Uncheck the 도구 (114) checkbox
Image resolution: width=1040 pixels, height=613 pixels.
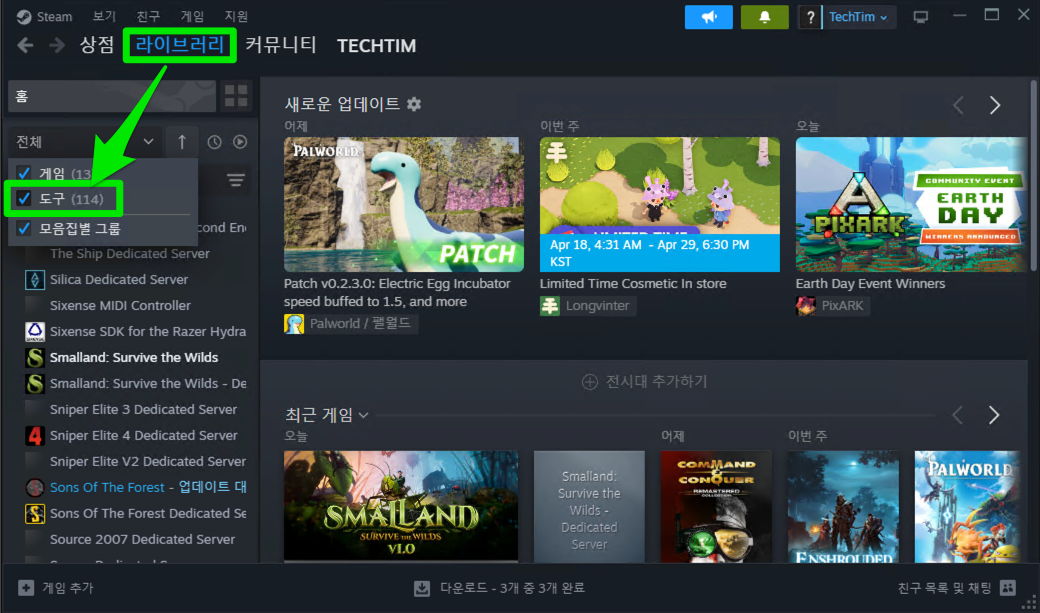click(x=25, y=198)
